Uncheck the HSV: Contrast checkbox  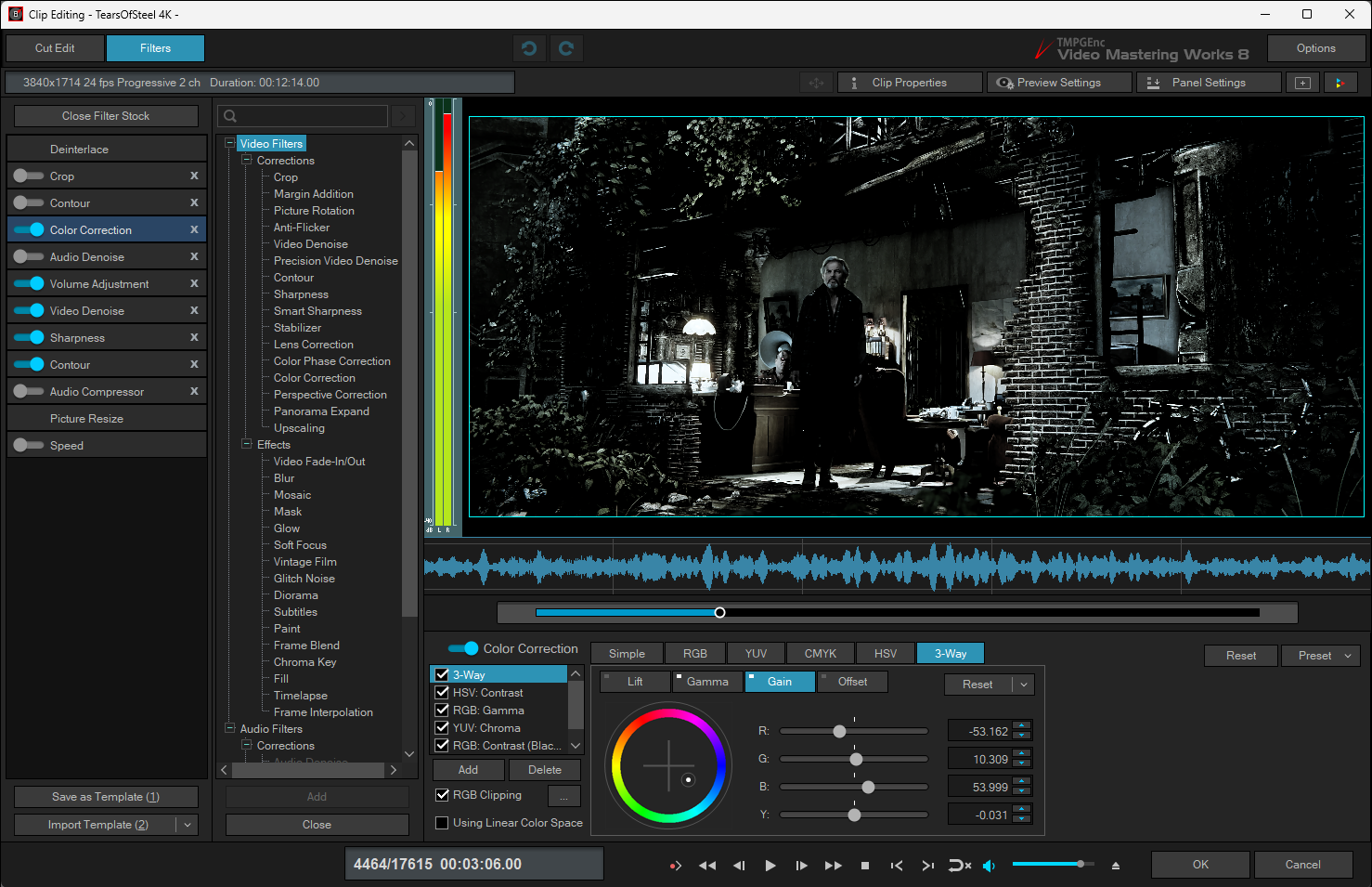click(x=443, y=693)
